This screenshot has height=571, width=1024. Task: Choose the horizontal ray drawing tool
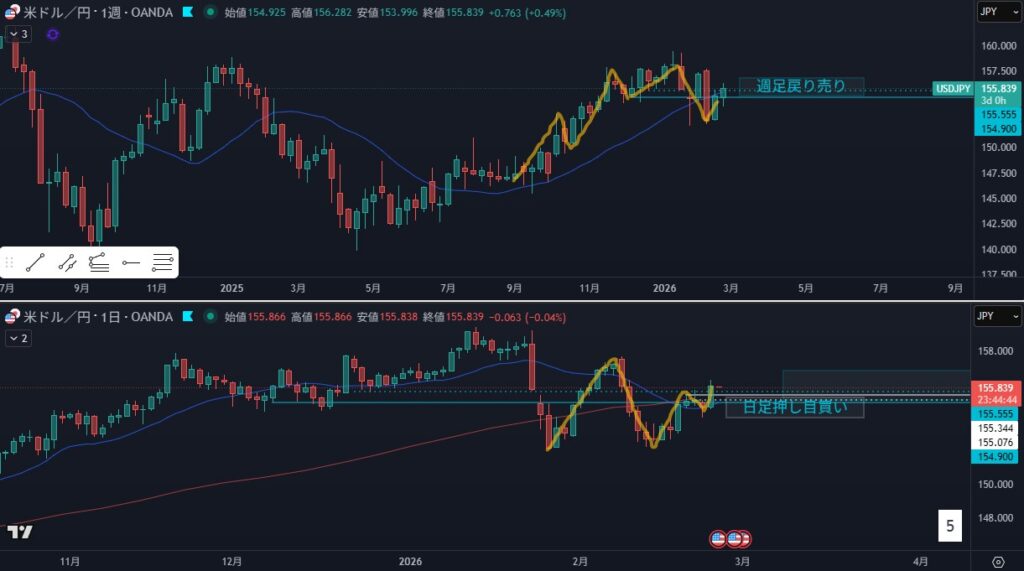[x=130, y=263]
